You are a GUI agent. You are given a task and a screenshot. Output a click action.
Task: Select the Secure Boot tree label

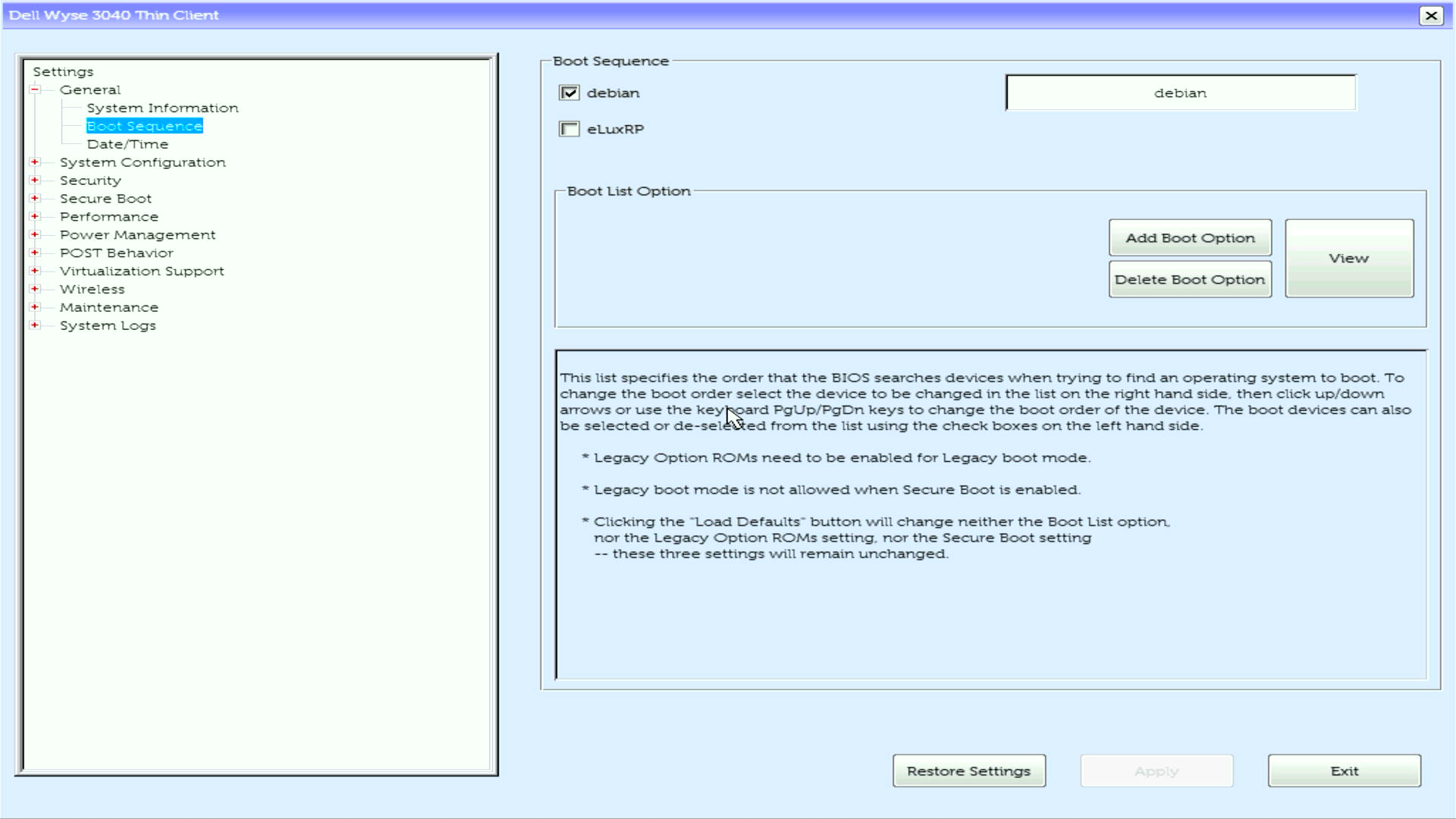click(105, 199)
